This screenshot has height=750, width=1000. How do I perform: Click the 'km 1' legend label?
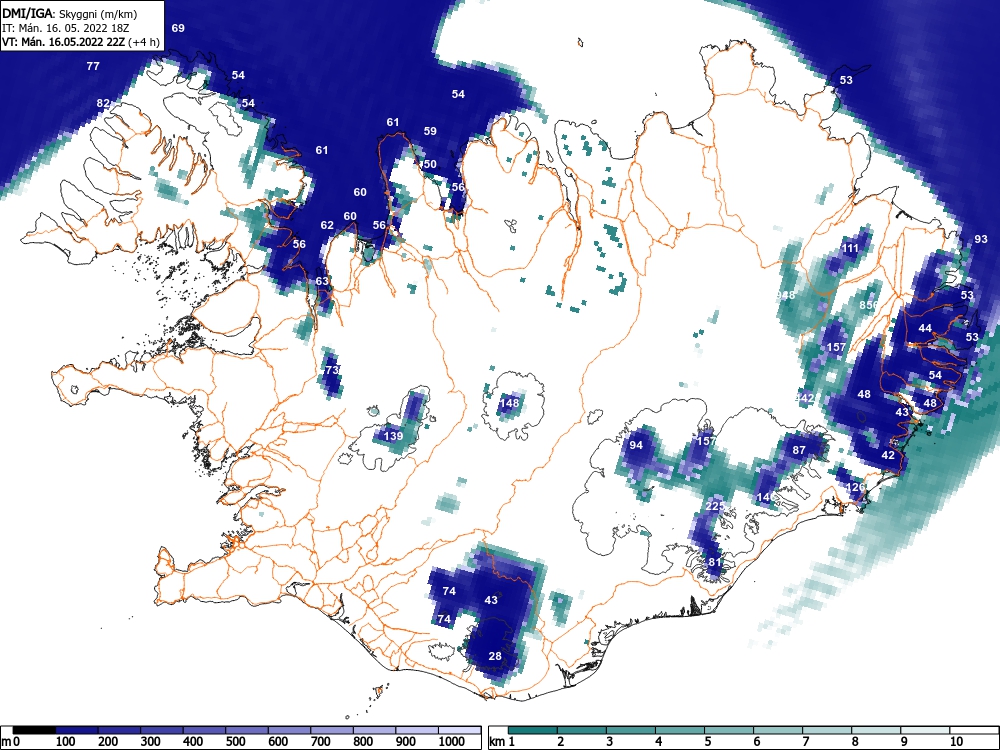click(x=502, y=742)
